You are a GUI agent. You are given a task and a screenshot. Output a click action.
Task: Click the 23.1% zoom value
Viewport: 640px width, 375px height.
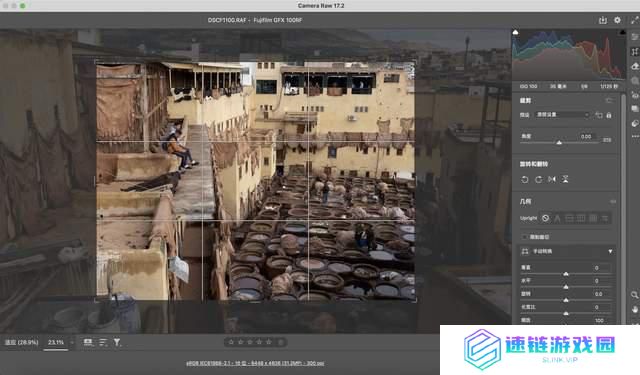pyautogui.click(x=56, y=342)
